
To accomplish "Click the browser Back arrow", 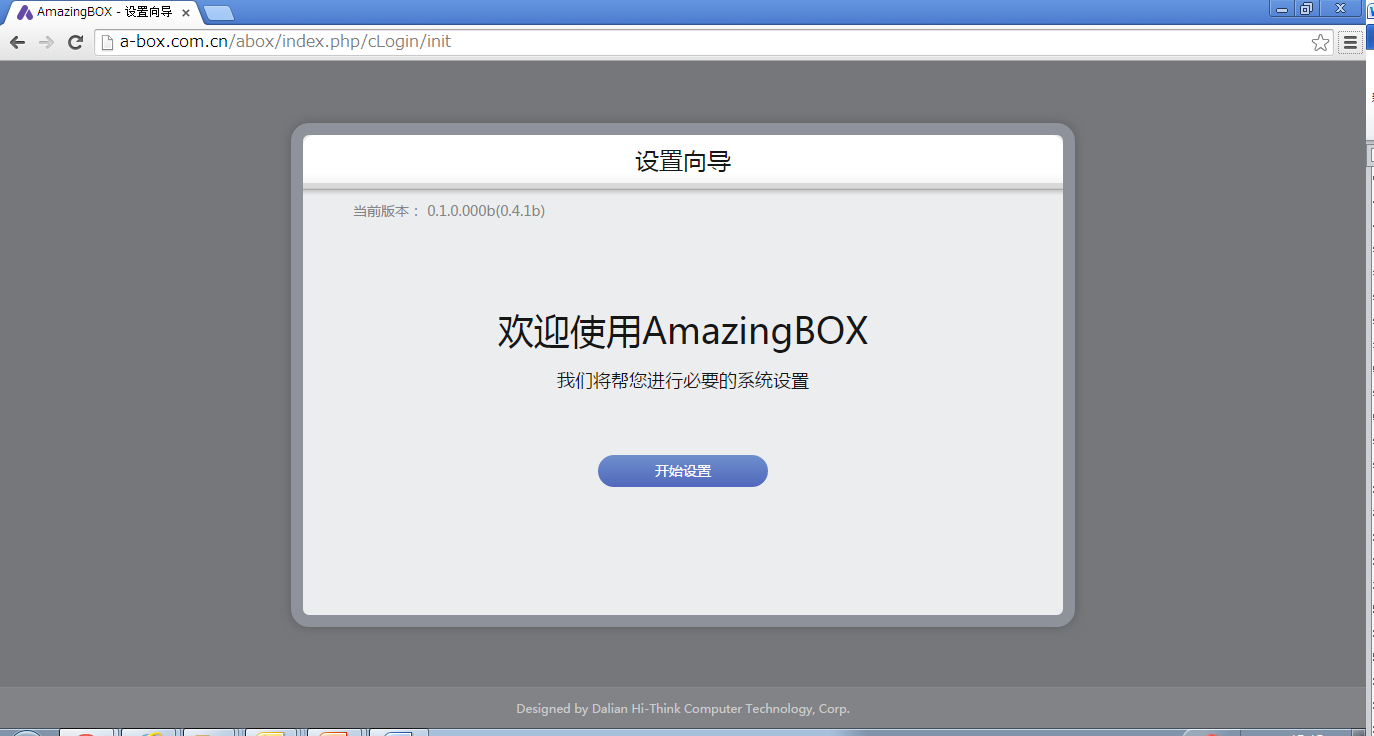I will tap(17, 42).
